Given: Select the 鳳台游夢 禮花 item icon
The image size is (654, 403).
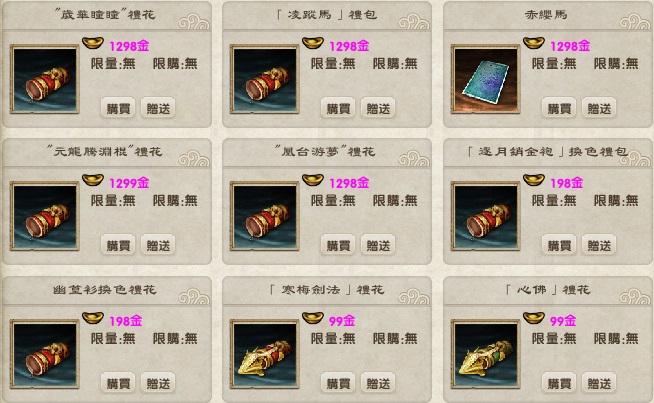Looking at the screenshot, I should coord(264,216).
